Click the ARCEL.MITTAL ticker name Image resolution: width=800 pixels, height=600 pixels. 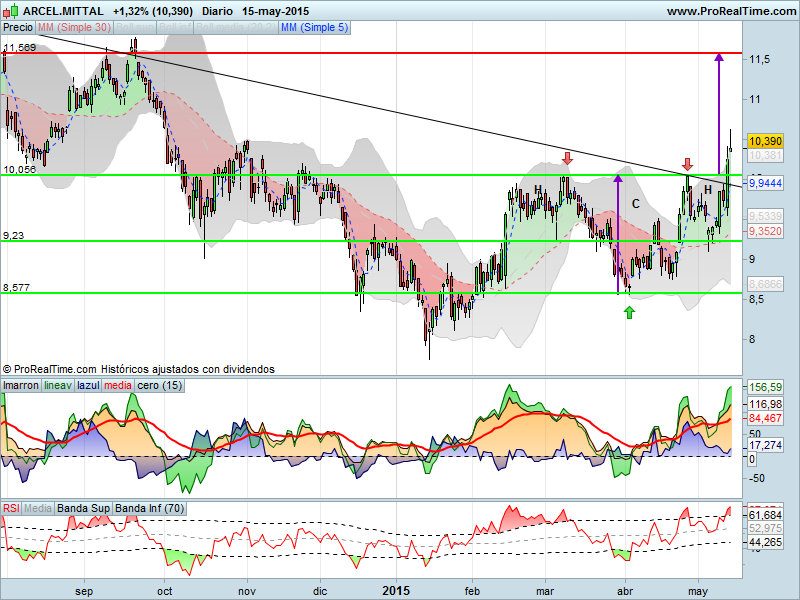click(x=63, y=11)
